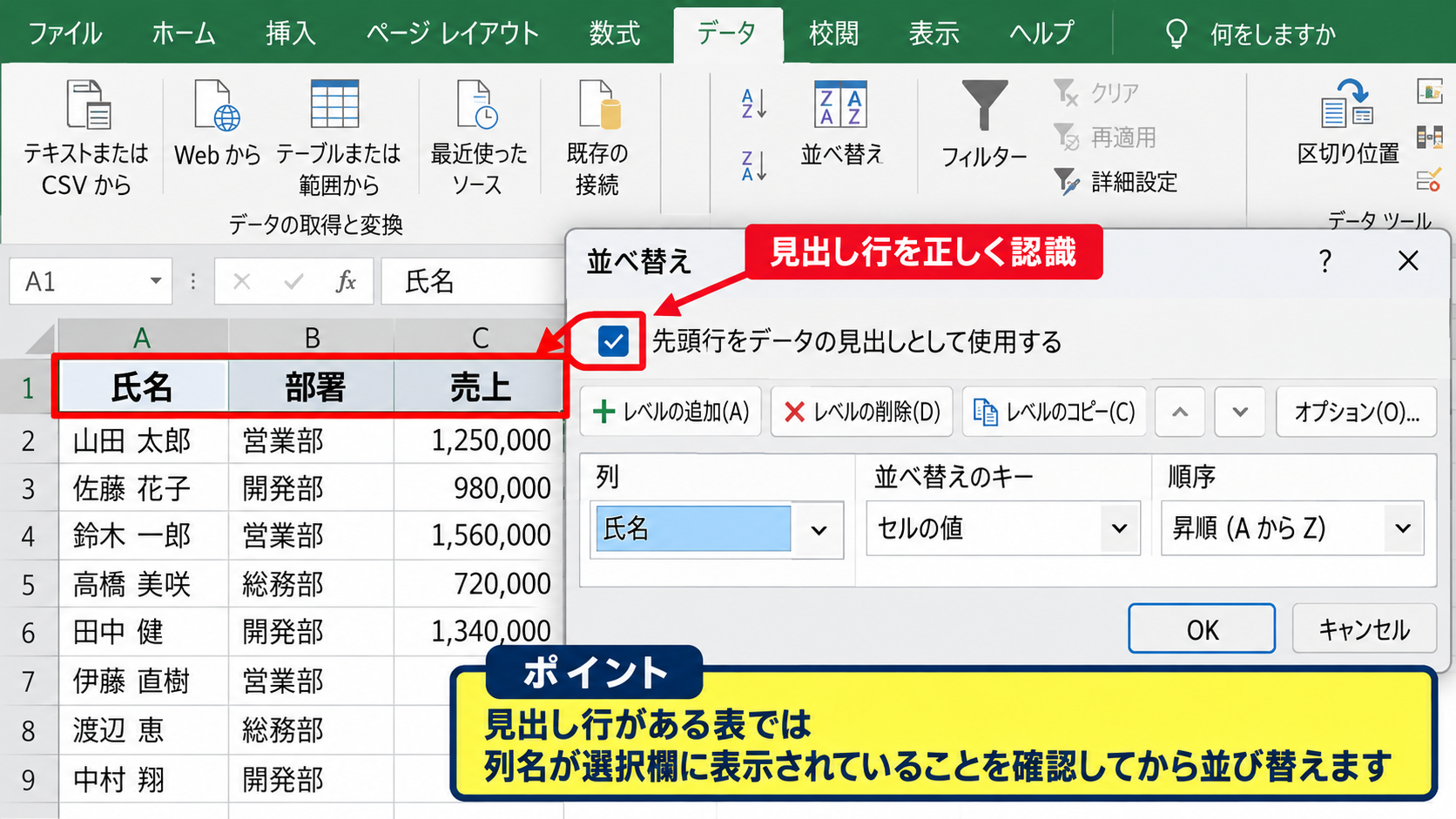Open オプション(O)... in sort dialog
Screen dimensions: 1456x819
tap(1356, 412)
